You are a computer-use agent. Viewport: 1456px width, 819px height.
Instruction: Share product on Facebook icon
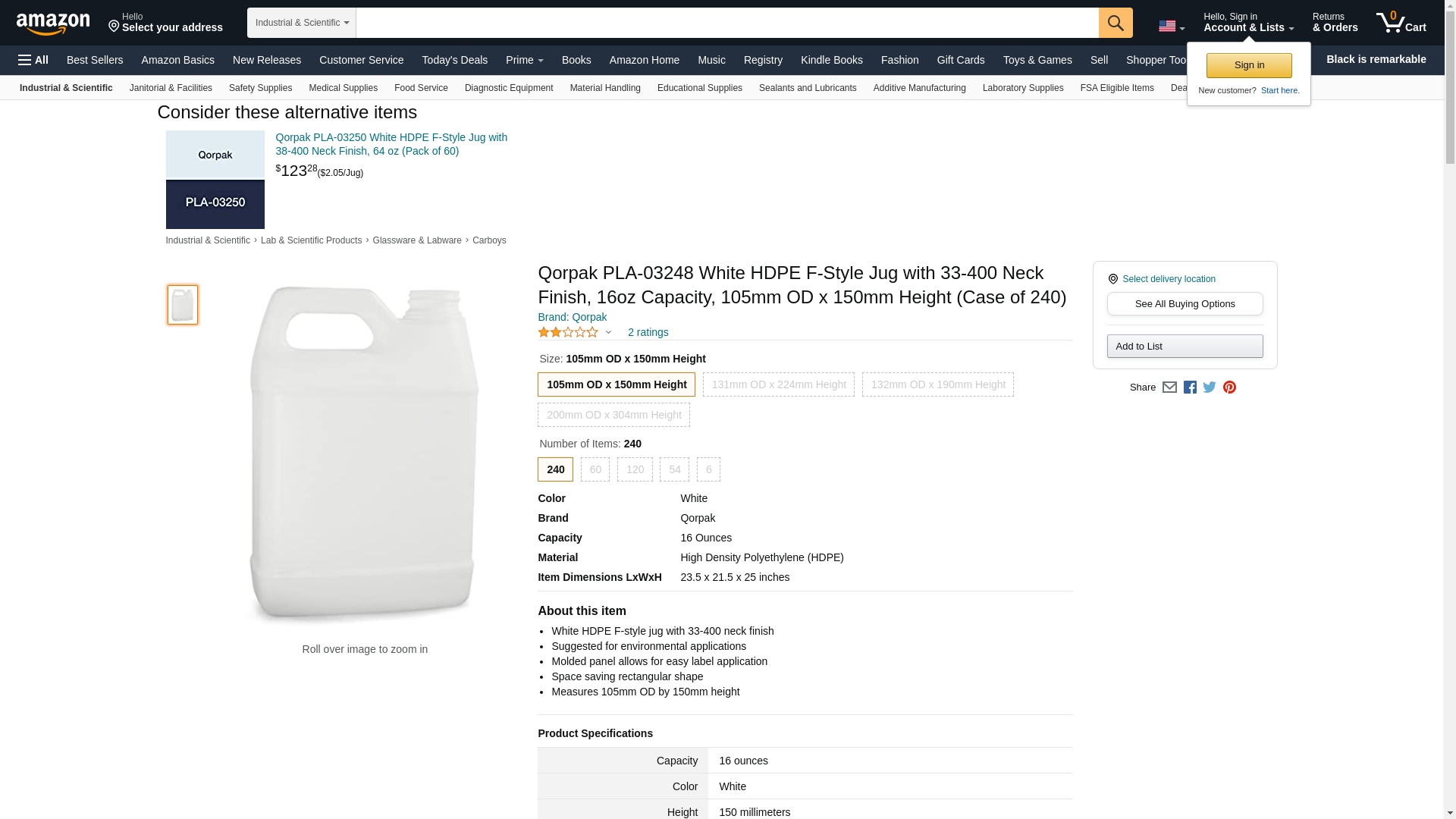tap(1190, 388)
